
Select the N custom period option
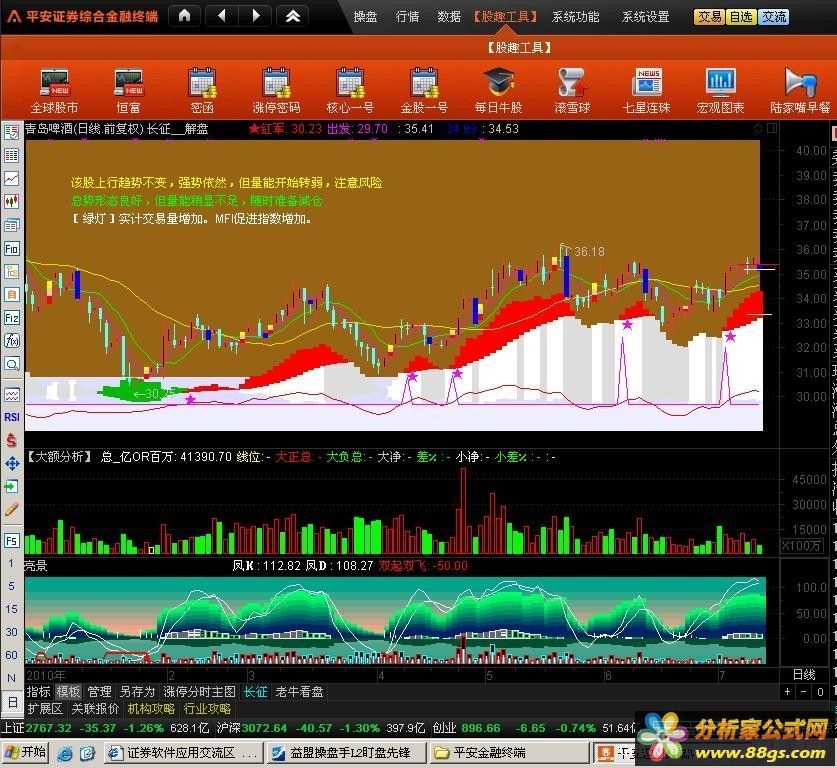11,678
